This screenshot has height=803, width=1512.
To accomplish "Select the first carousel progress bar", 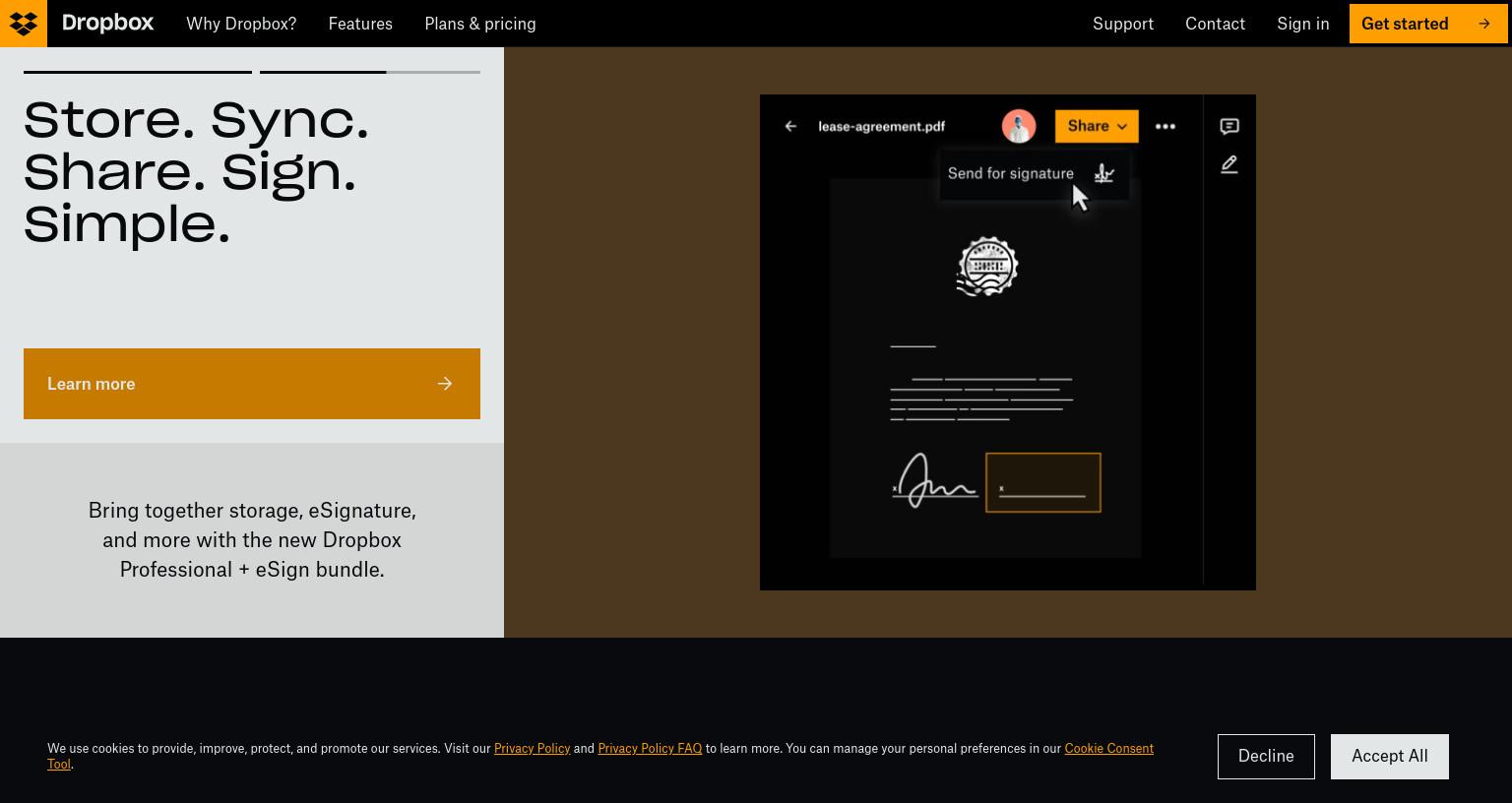I will click(138, 72).
